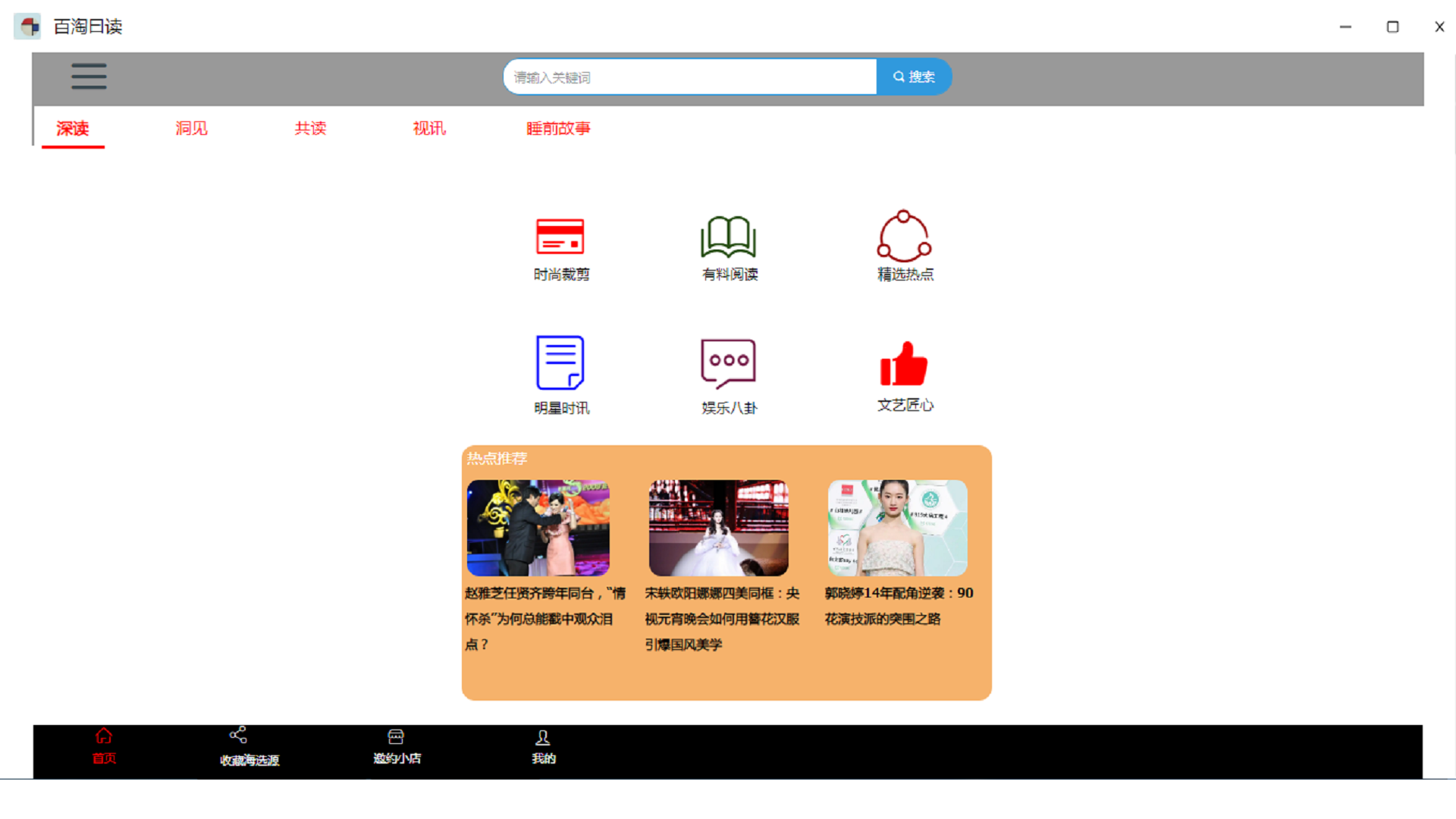Click the 娱乐八卦 label

pyautogui.click(x=730, y=408)
